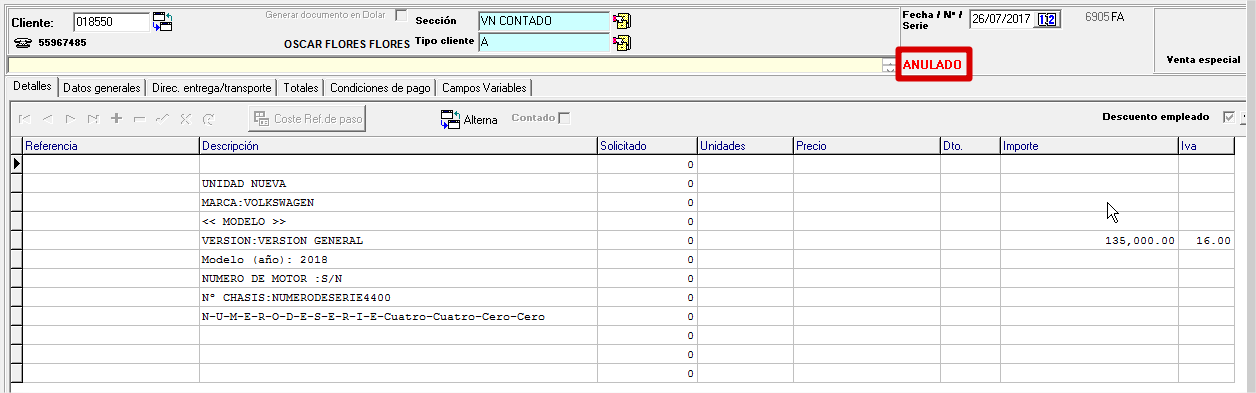Add a new line with plus icon
1256x393 pixels.
(116, 119)
